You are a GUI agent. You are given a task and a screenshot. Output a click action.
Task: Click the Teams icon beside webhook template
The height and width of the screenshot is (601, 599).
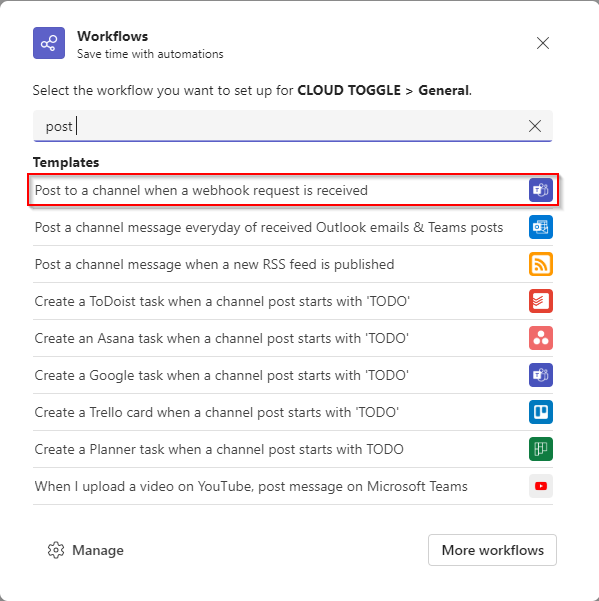tap(541, 190)
